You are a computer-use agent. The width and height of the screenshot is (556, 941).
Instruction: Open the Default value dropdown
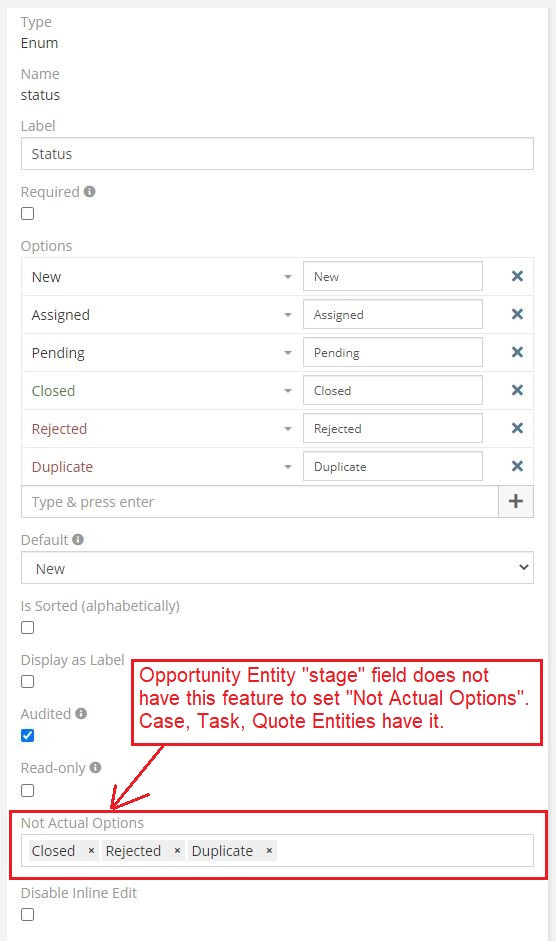277,568
